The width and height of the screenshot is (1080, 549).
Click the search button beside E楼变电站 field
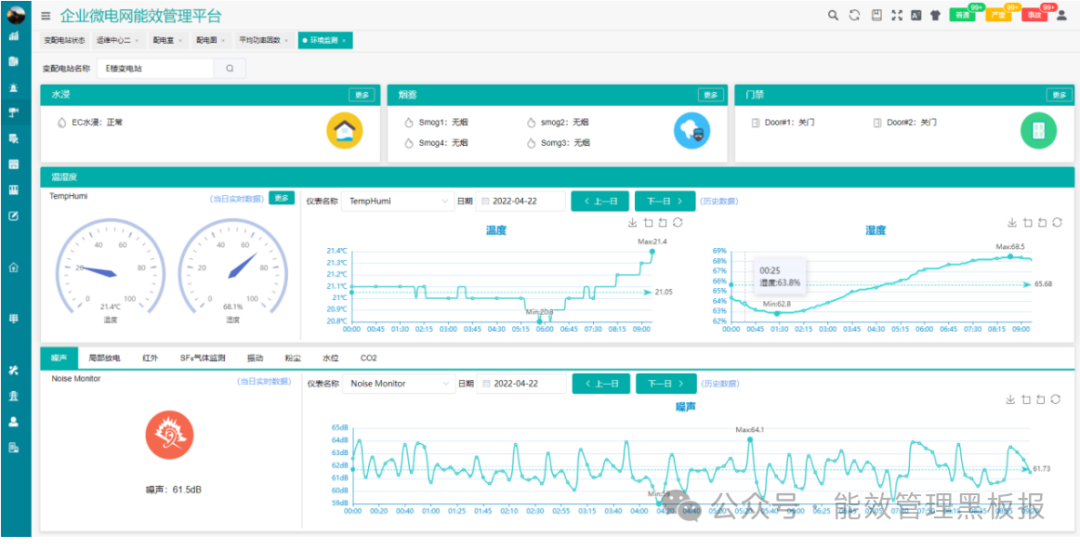[x=230, y=68]
